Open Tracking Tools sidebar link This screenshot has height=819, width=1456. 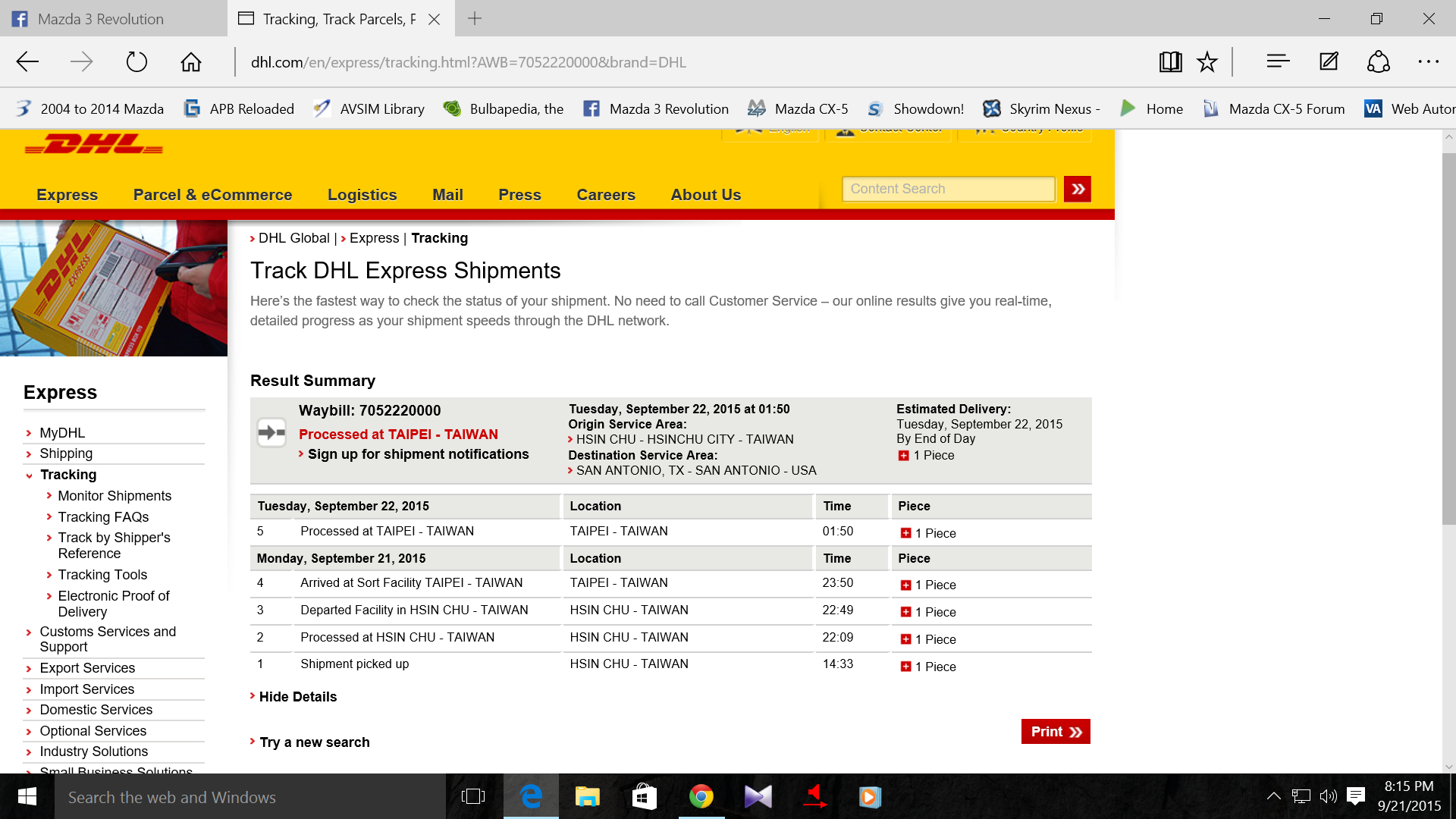tap(102, 575)
